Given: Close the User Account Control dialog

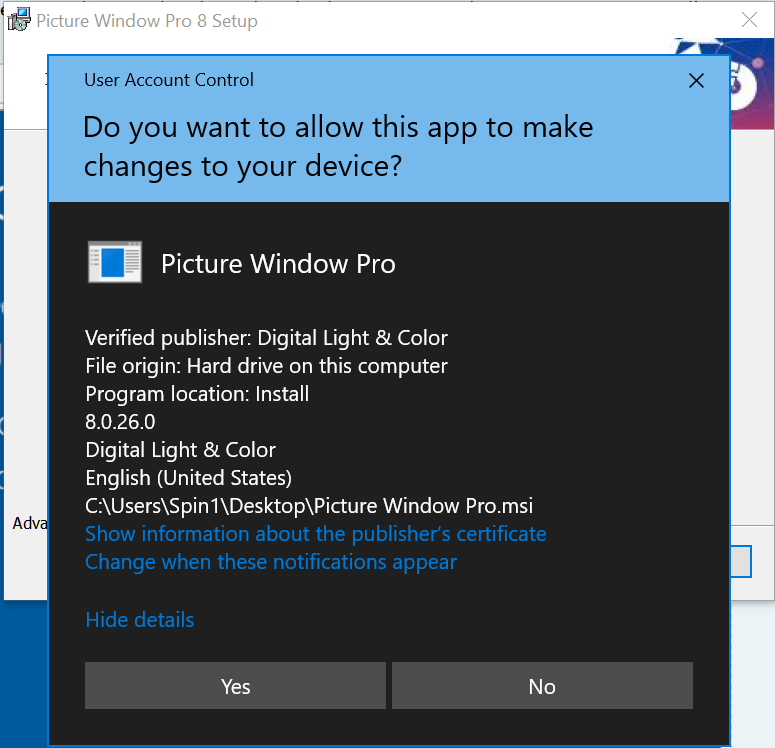Looking at the screenshot, I should pos(696,81).
